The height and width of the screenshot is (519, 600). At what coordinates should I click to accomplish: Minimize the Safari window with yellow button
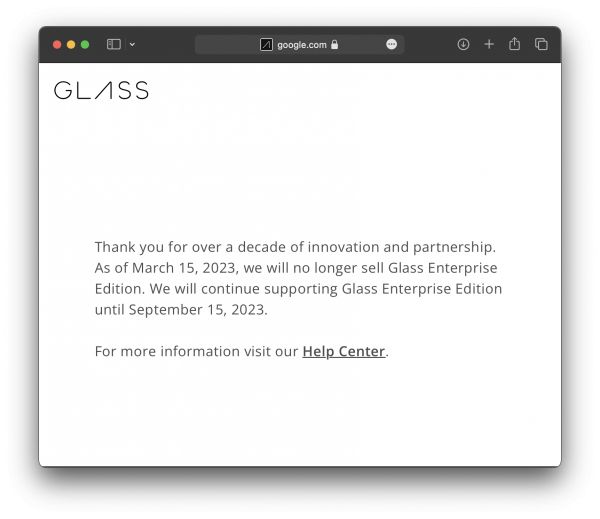pos(71,44)
